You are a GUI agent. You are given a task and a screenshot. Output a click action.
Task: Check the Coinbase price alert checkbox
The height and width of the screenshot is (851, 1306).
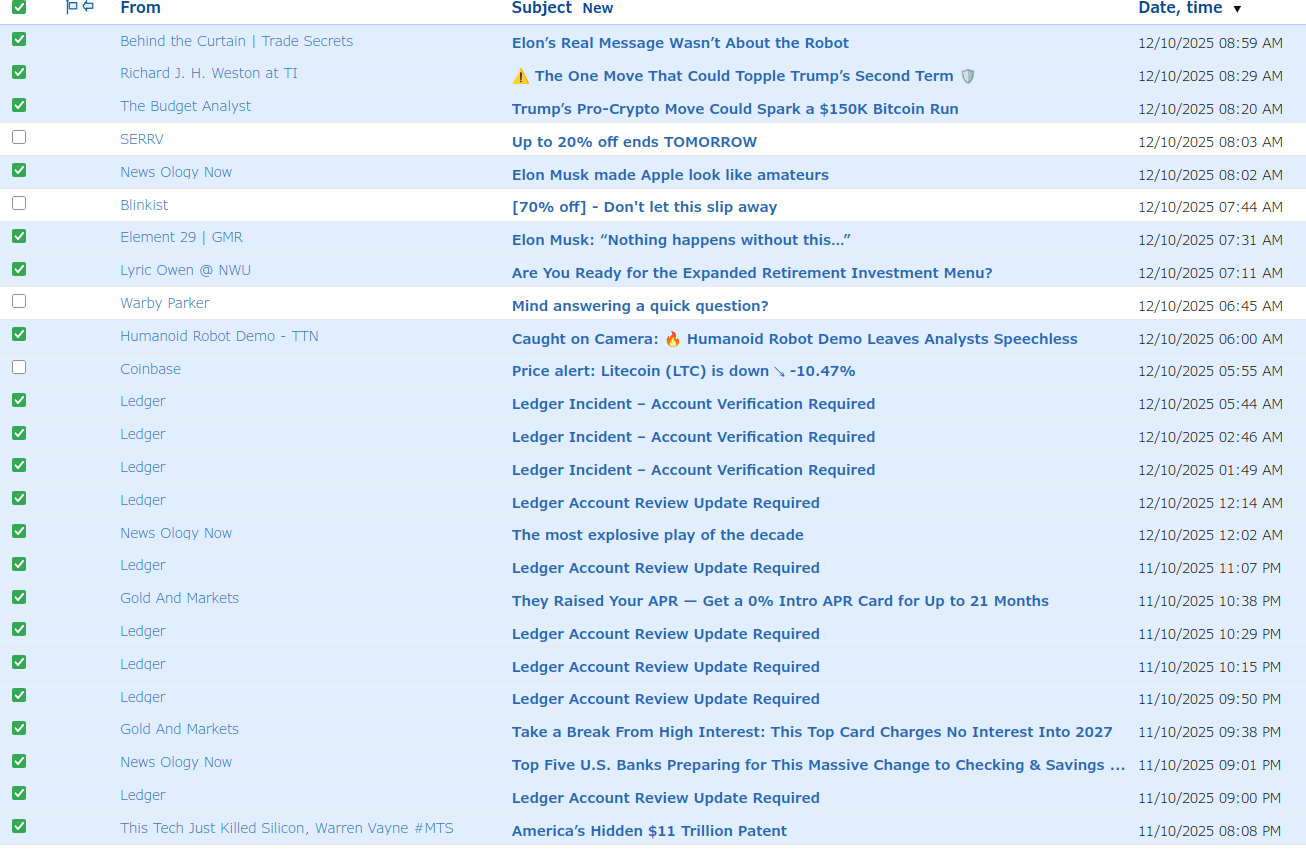(x=19, y=368)
